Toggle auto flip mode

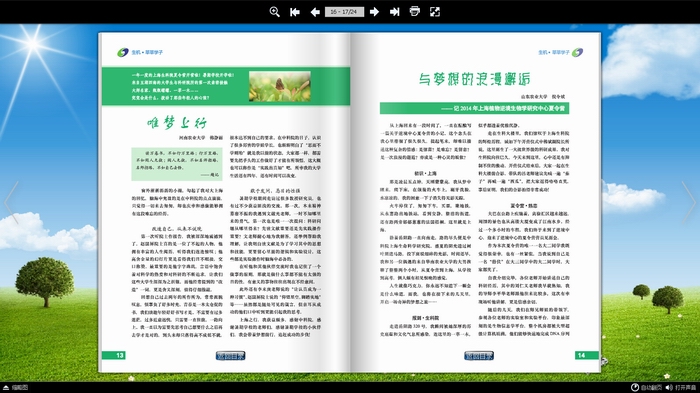pos(646,388)
